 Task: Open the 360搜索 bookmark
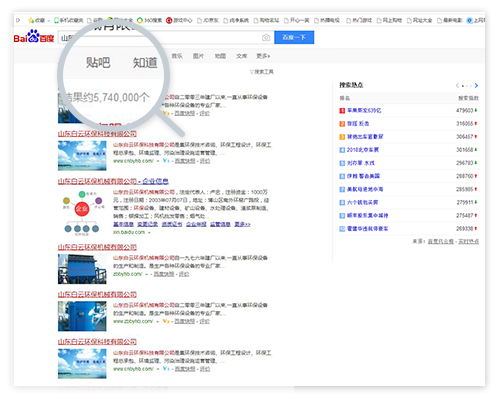[149, 20]
